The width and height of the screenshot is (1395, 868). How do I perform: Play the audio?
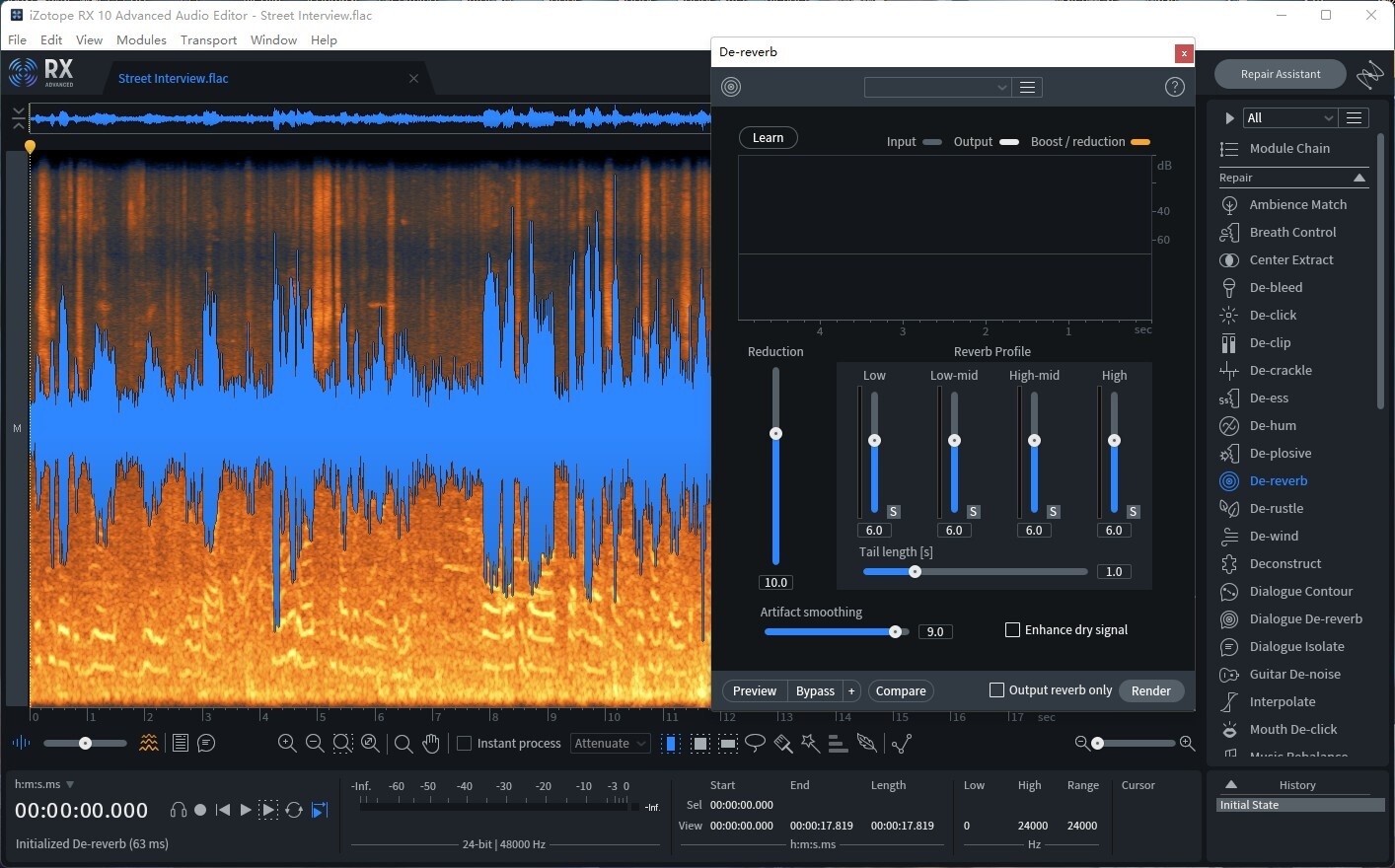pyautogui.click(x=246, y=810)
